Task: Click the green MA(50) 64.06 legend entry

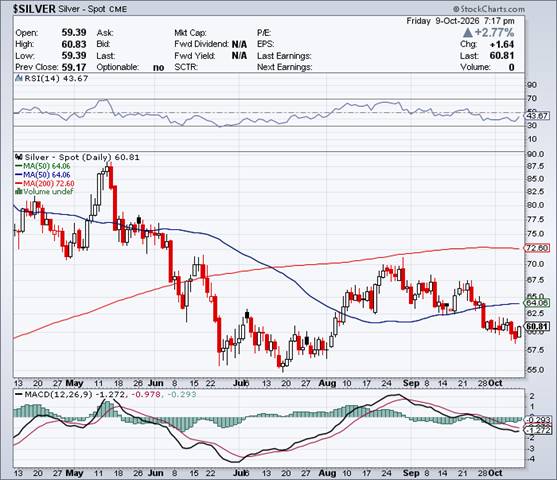Action: pyautogui.click(x=46, y=166)
